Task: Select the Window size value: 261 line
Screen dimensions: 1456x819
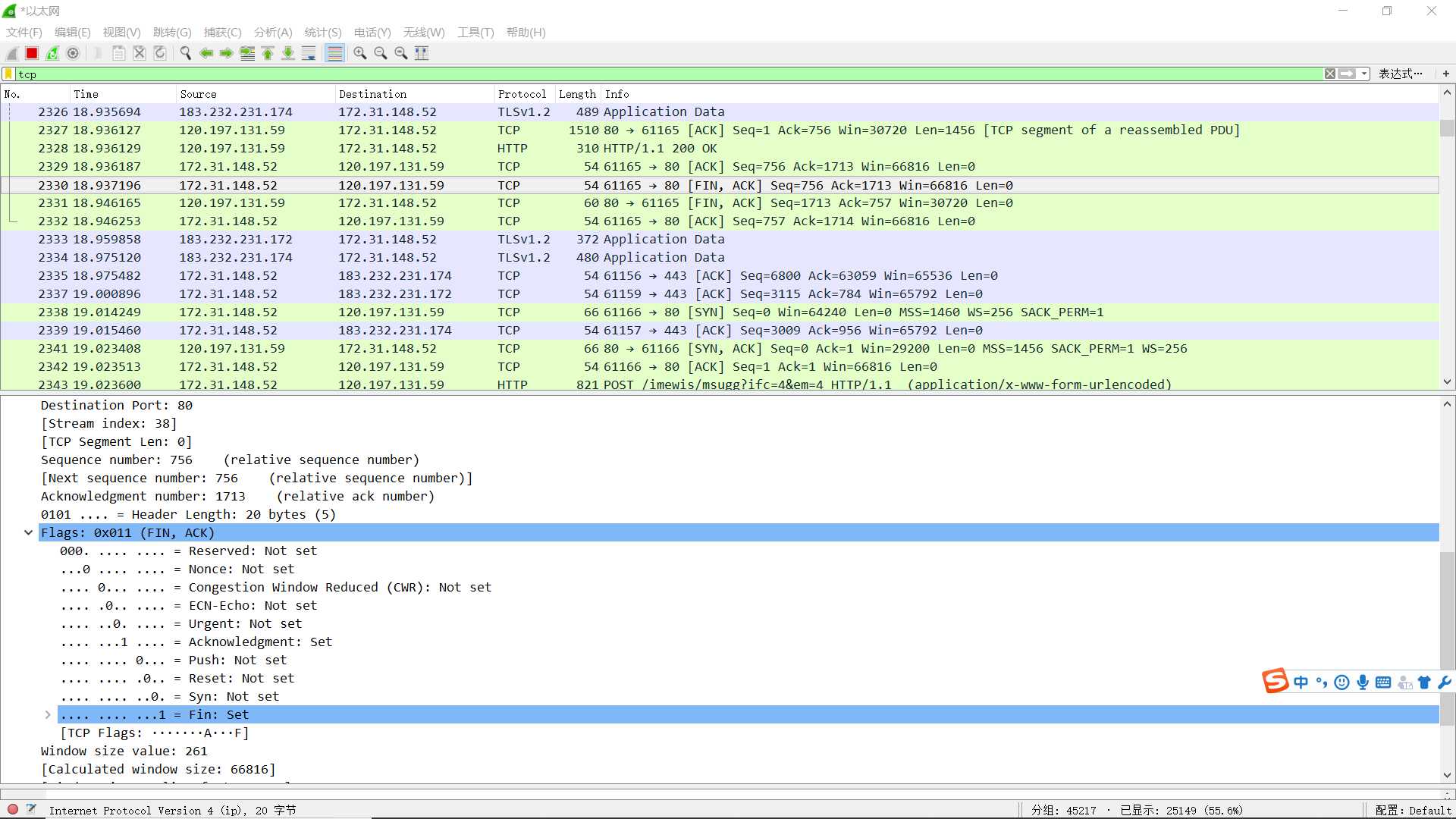Action: pos(124,751)
